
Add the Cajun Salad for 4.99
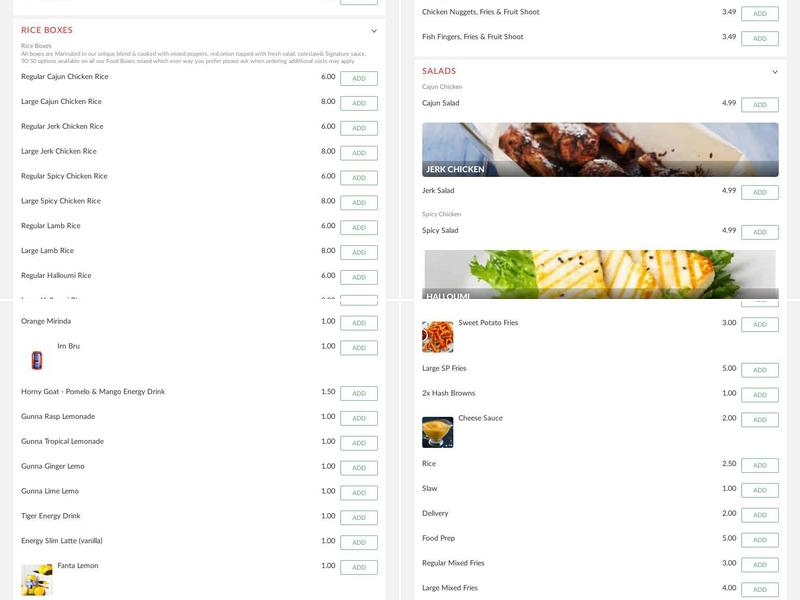point(761,103)
